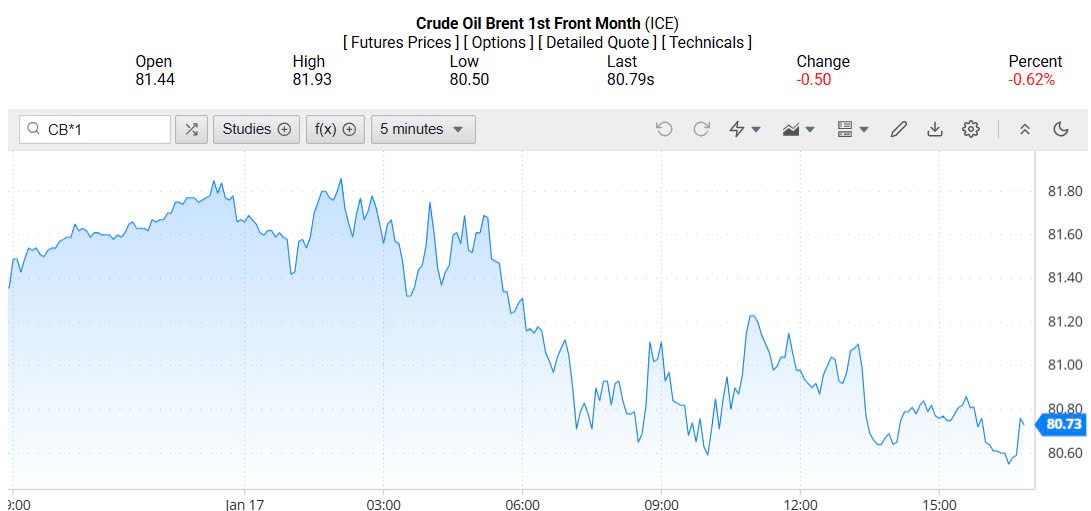1091x511 pixels.
Task: Open the Detailed Quote link
Action: click(x=598, y=42)
